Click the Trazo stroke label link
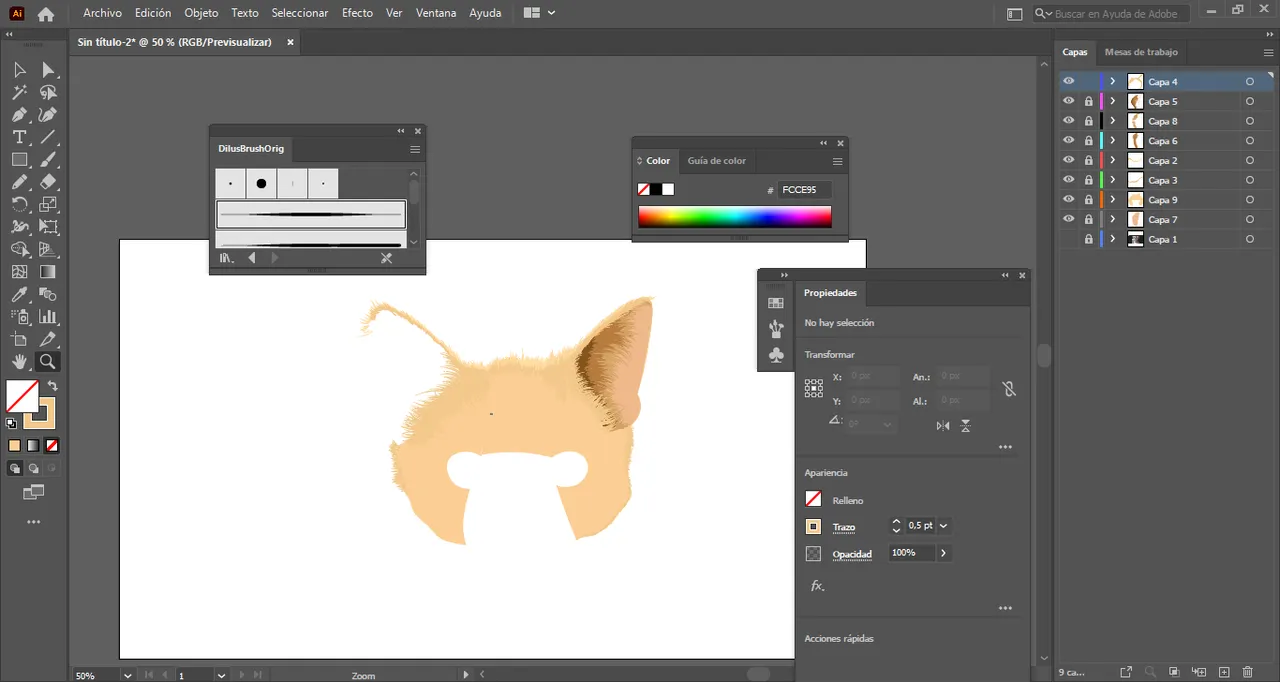This screenshot has height=682, width=1280. [844, 527]
